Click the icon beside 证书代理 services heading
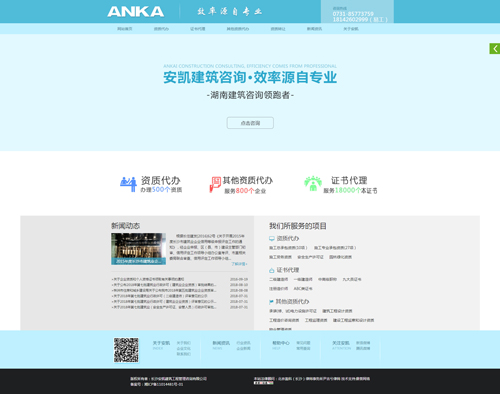Image resolution: width=500 pixels, height=394 pixels. [x=272, y=270]
